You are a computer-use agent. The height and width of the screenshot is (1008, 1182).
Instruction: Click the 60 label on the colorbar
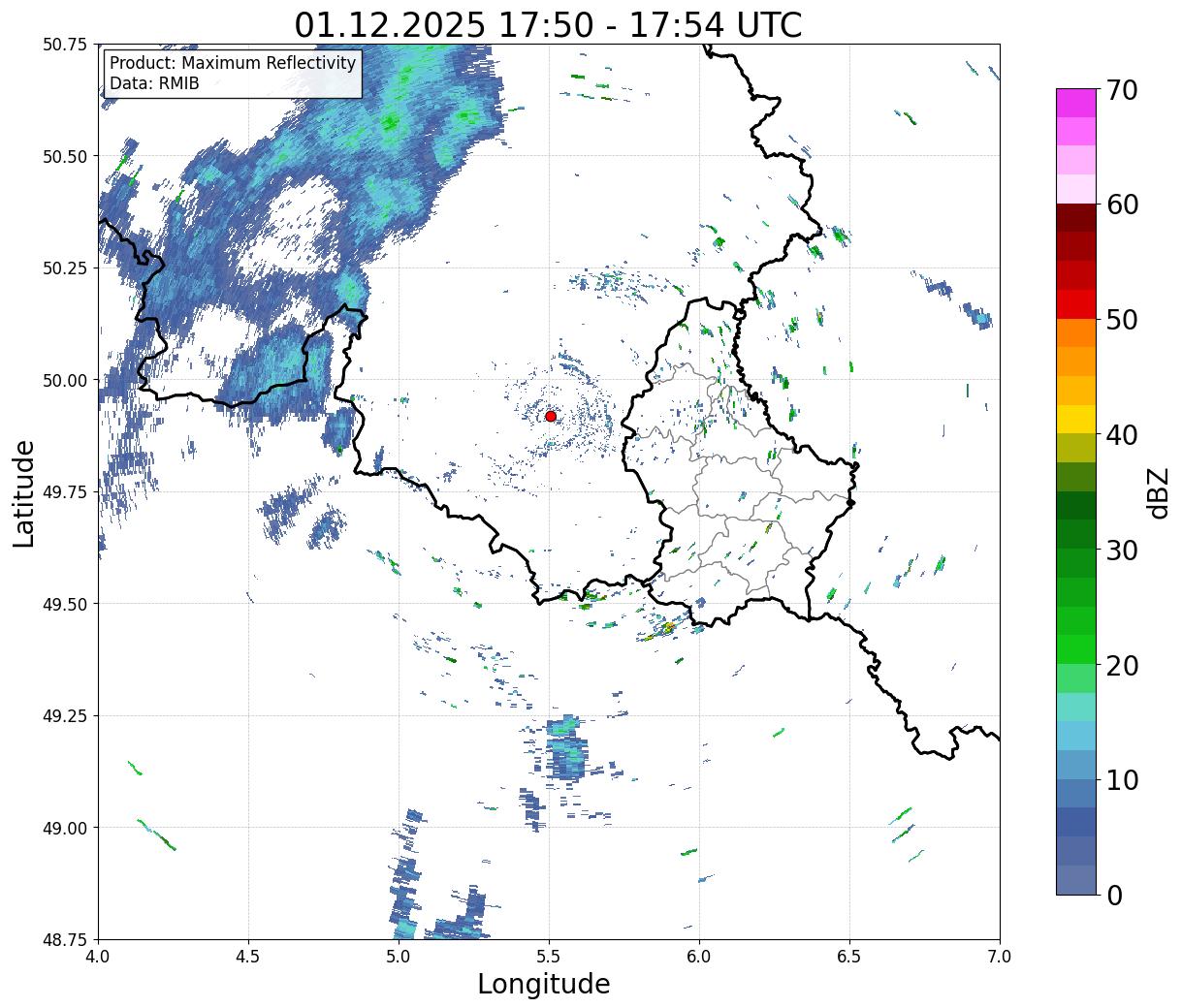(1120, 205)
